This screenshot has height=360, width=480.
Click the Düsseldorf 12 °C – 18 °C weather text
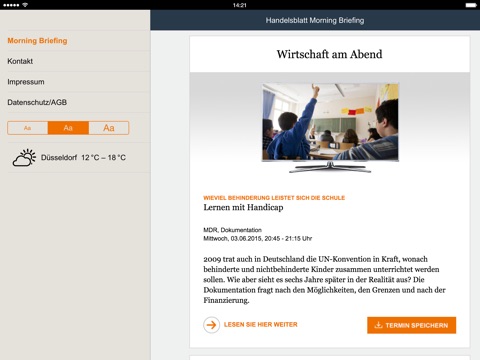[83, 158]
